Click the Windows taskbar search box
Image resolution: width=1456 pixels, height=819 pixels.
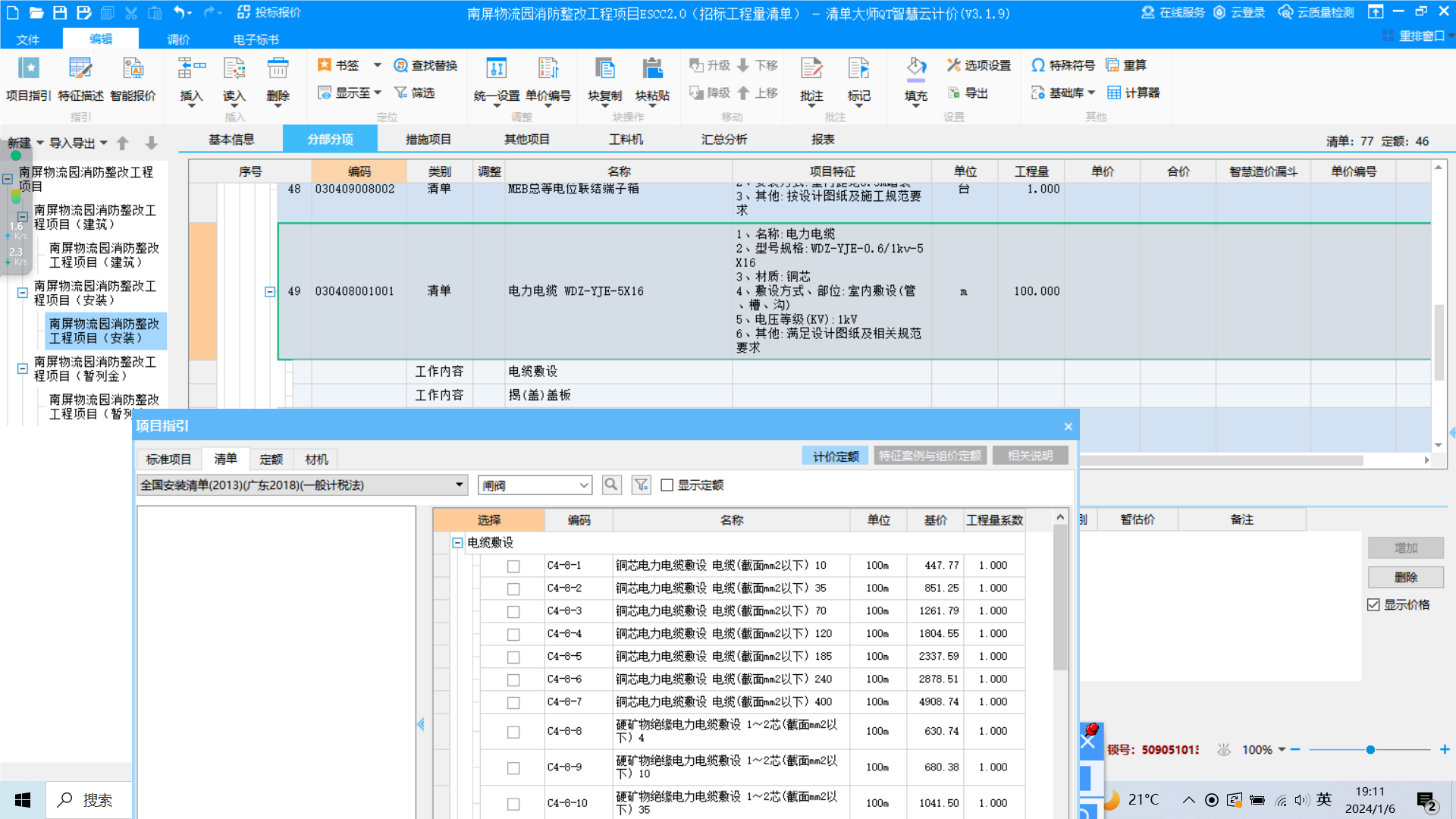[89, 800]
